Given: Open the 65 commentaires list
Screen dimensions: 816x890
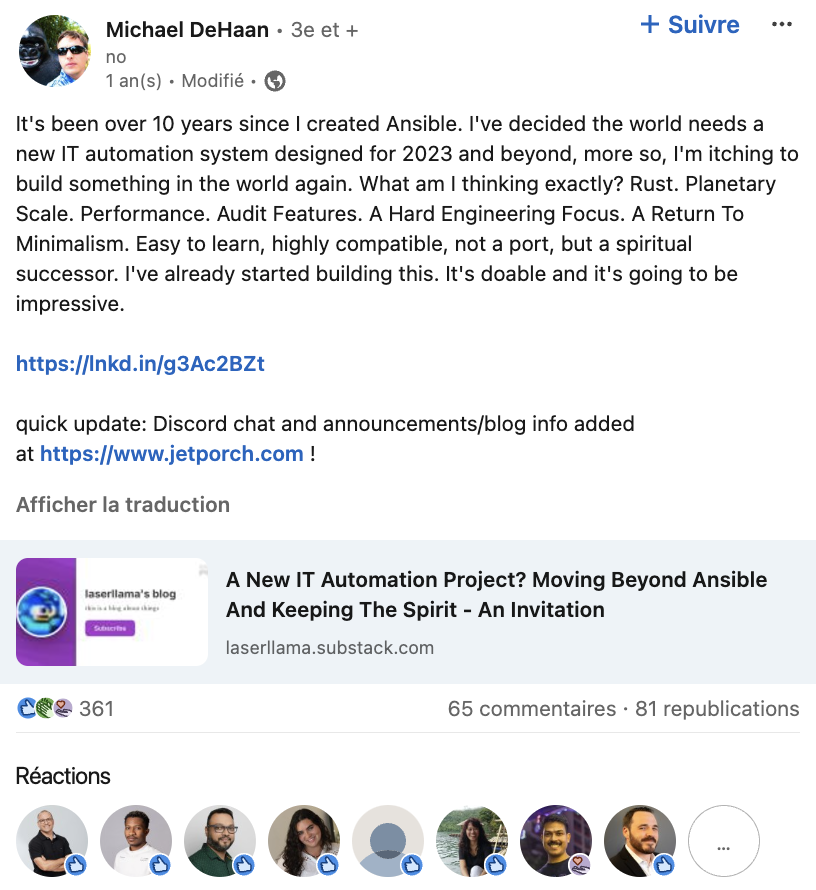Looking at the screenshot, I should pyautogui.click(x=532, y=709).
